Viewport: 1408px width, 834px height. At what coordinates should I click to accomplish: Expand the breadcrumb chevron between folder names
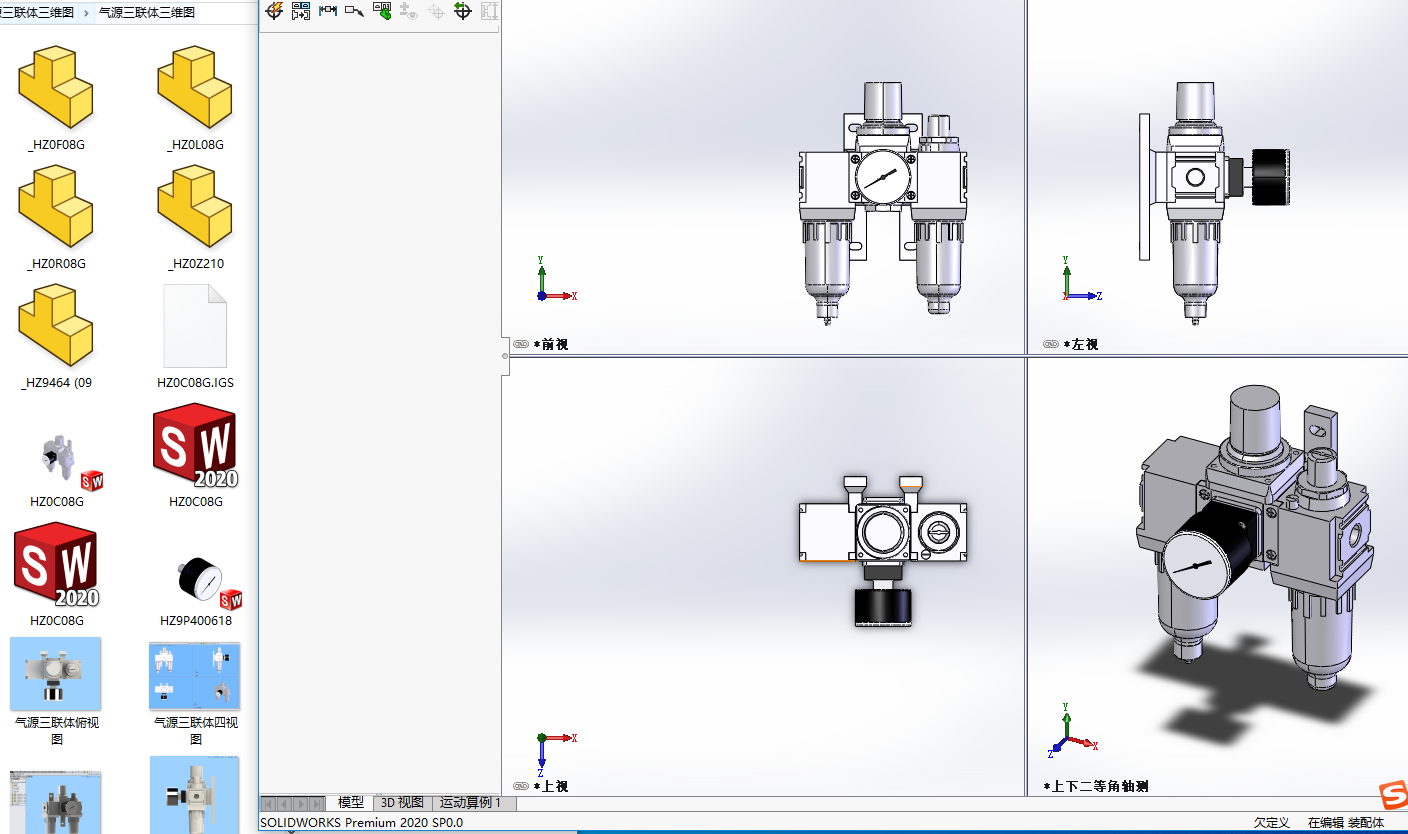tap(87, 13)
